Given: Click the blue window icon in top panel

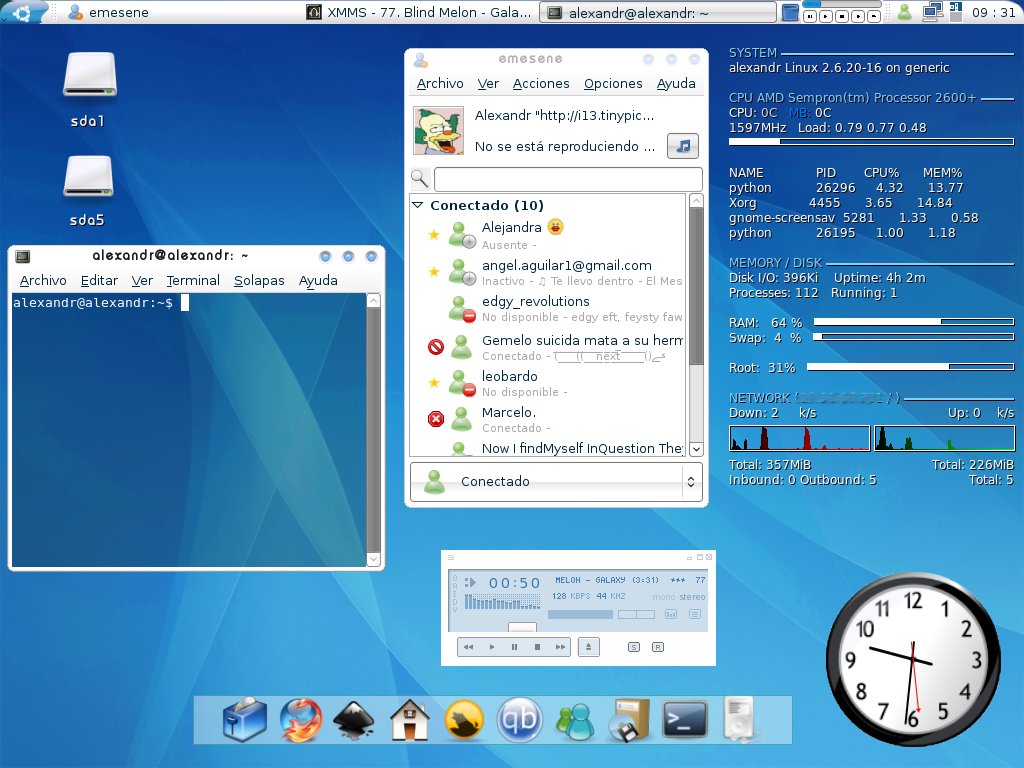Looking at the screenshot, I should (790, 12).
